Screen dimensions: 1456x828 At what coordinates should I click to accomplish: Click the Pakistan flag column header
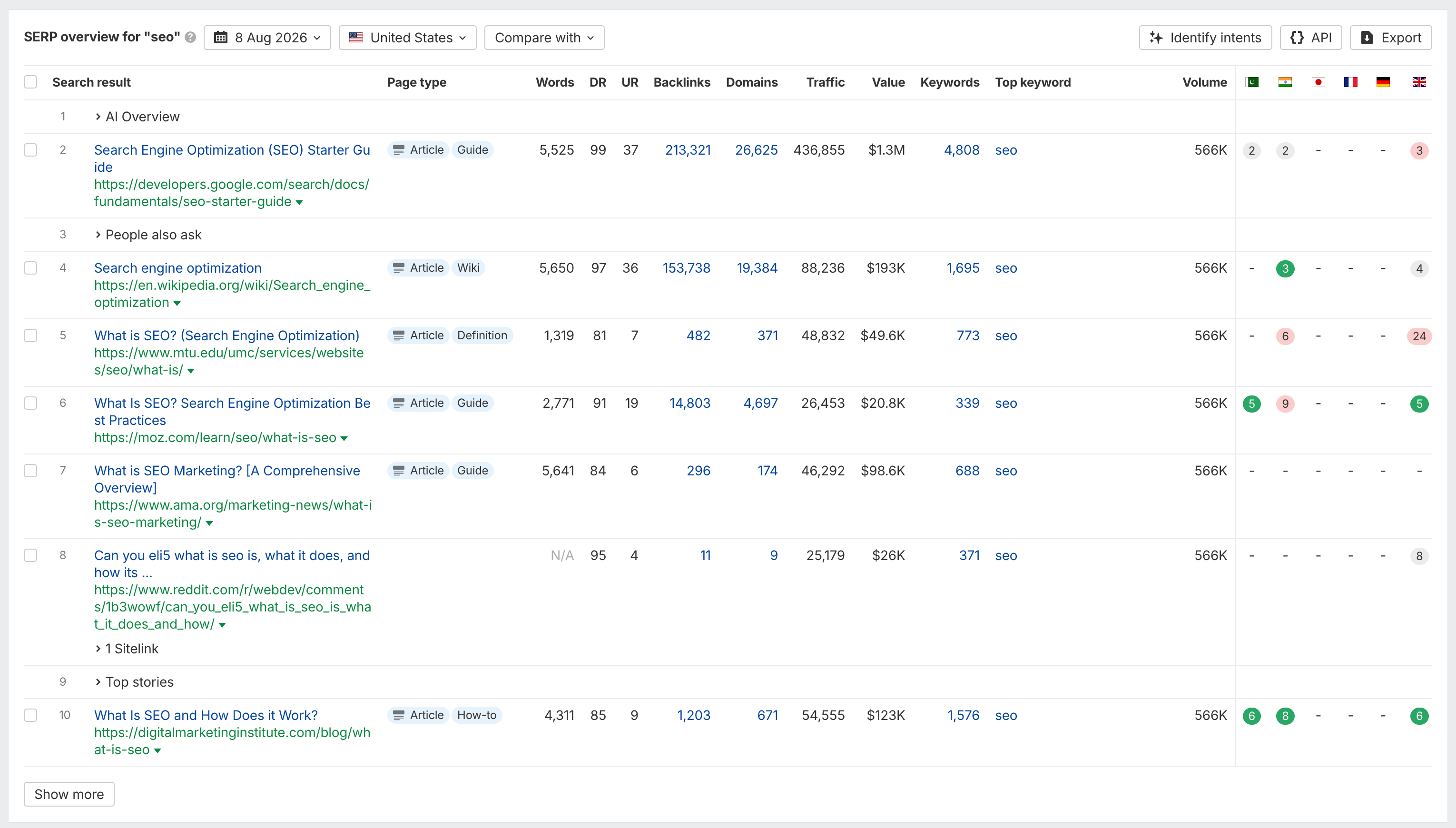tap(1251, 82)
